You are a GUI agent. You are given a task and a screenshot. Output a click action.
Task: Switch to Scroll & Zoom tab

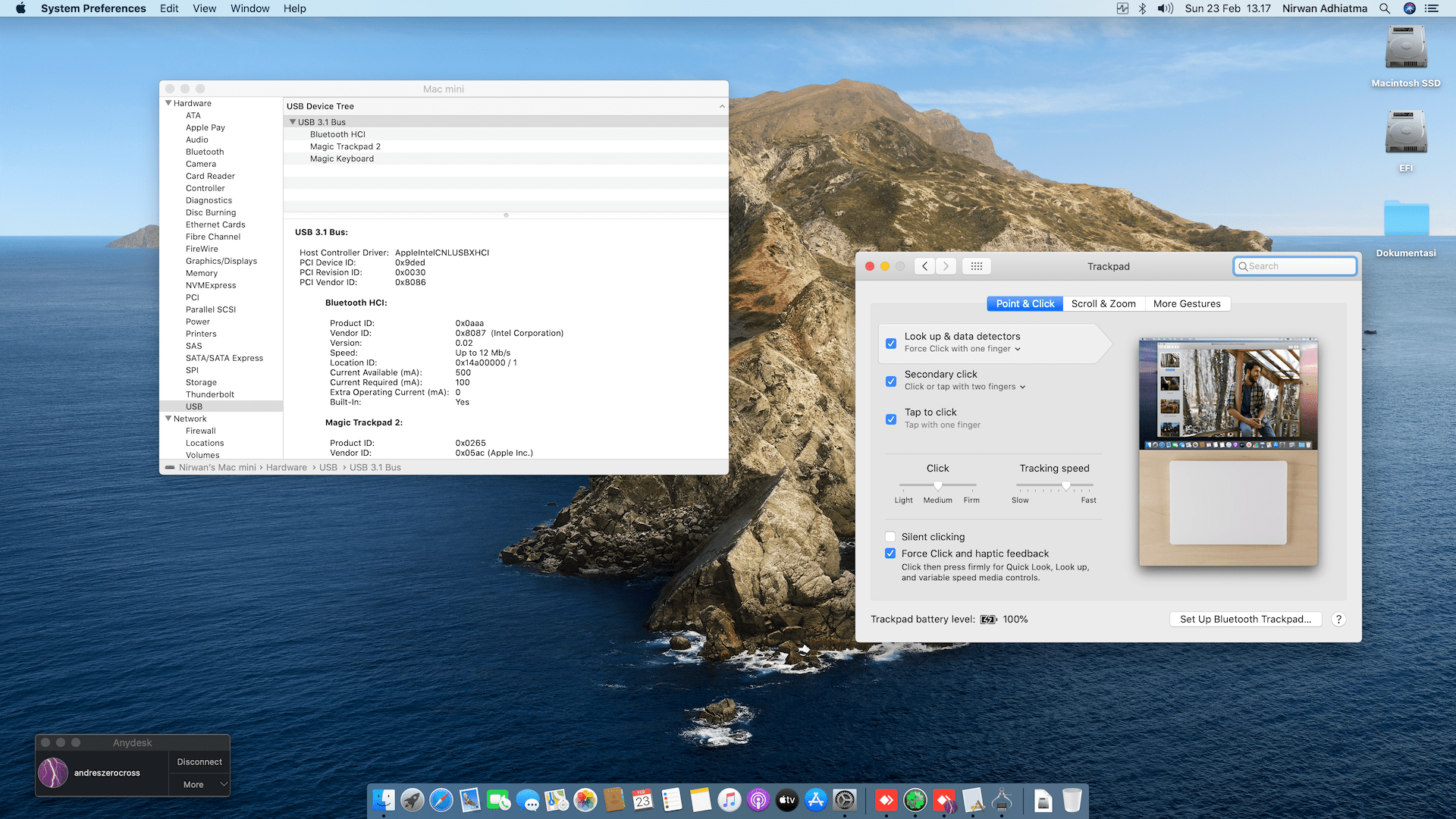[x=1103, y=303]
